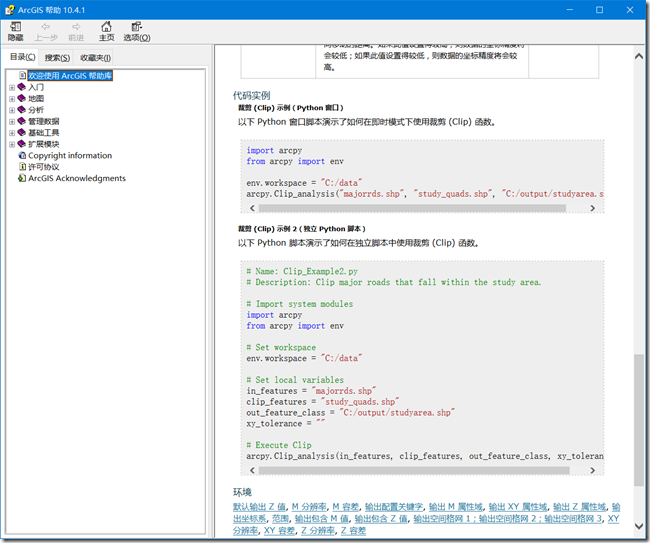The image size is (650, 543).
Task: Click right arrow of first code block scrollbar
Action: [592, 208]
